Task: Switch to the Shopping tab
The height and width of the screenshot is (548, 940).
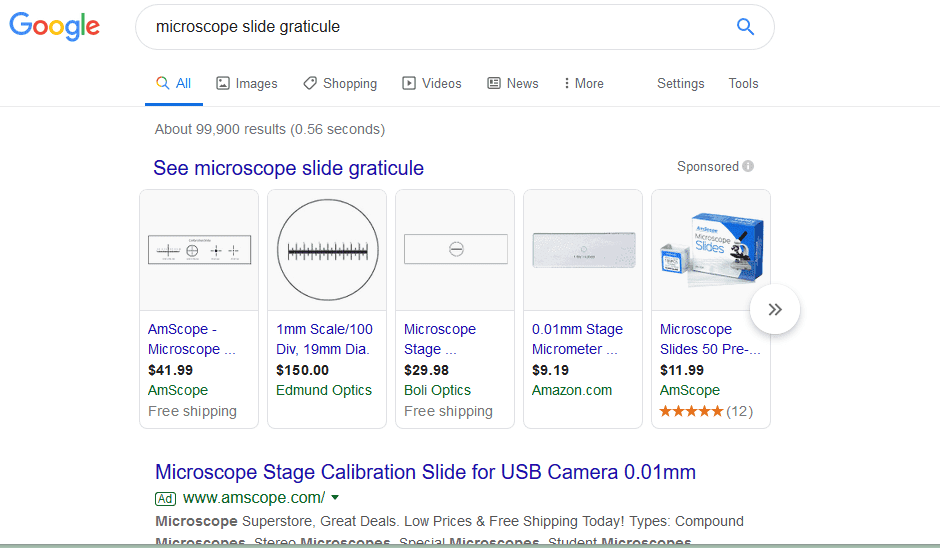Action: click(x=340, y=84)
